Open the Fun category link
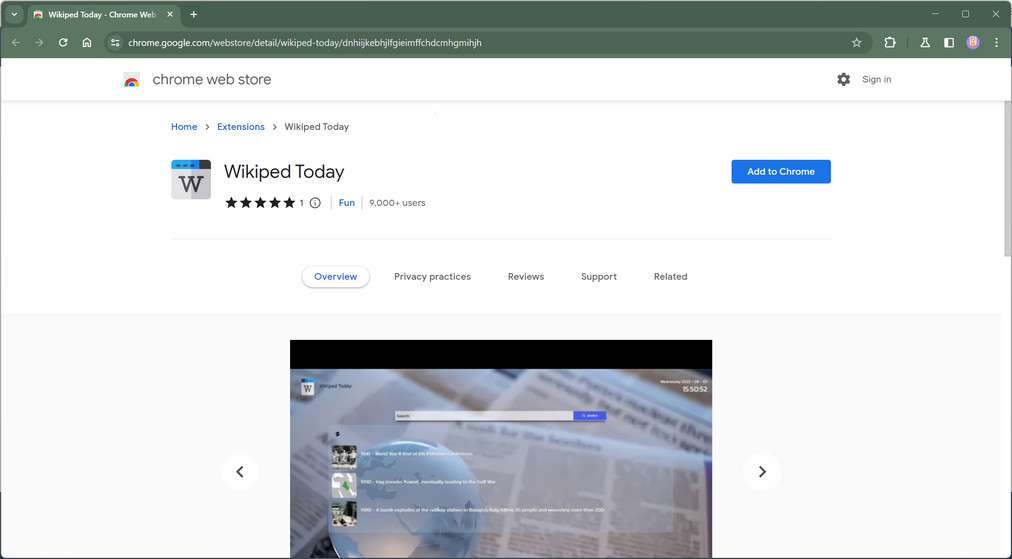Screen dimensions: 1012x559 tap(347, 203)
